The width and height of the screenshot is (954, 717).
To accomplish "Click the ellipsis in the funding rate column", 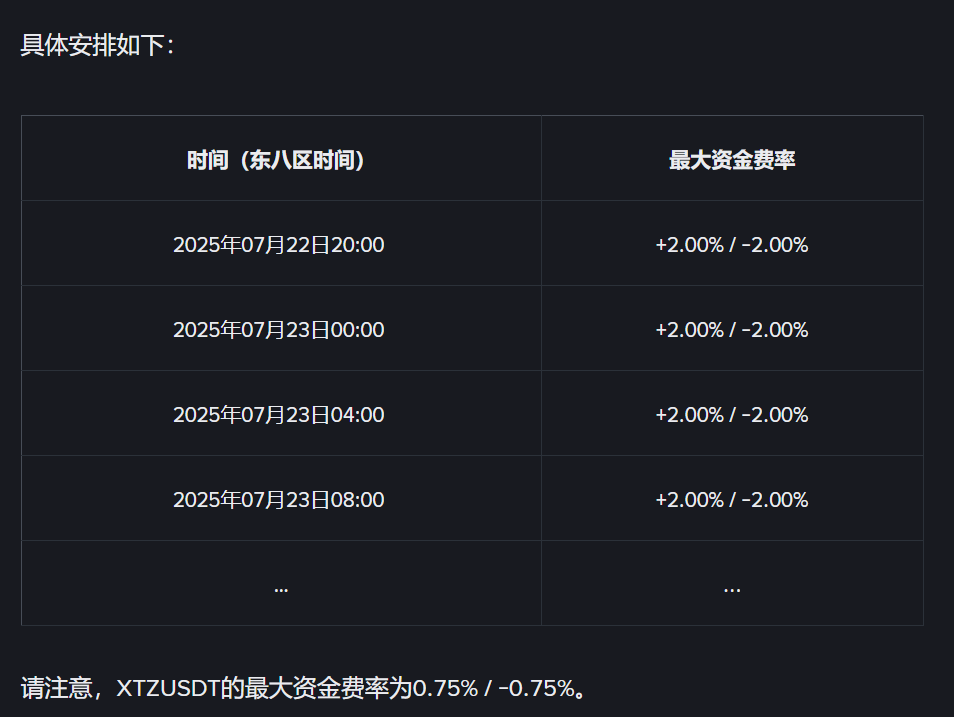I will [732, 587].
